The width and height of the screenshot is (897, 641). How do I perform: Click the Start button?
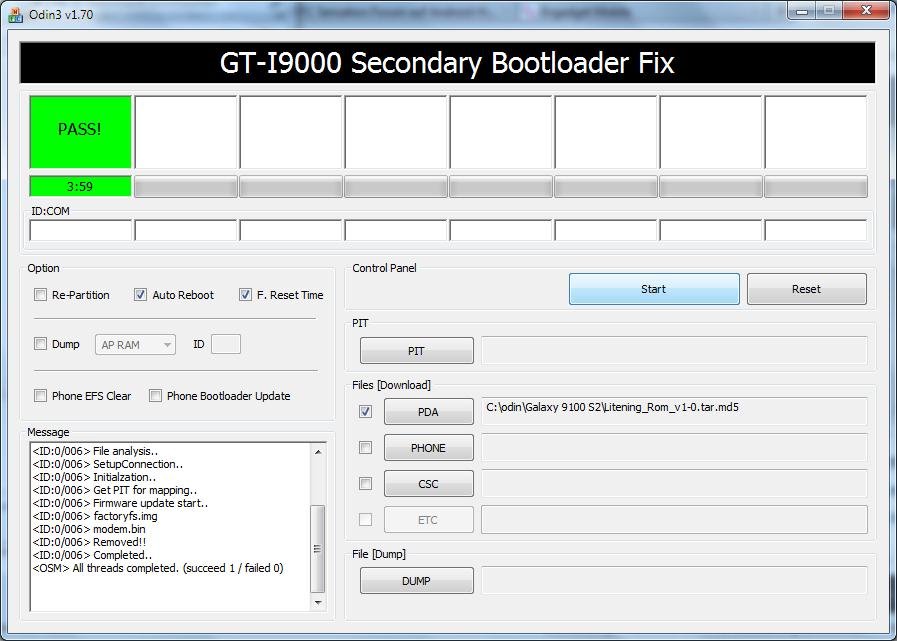(x=654, y=289)
